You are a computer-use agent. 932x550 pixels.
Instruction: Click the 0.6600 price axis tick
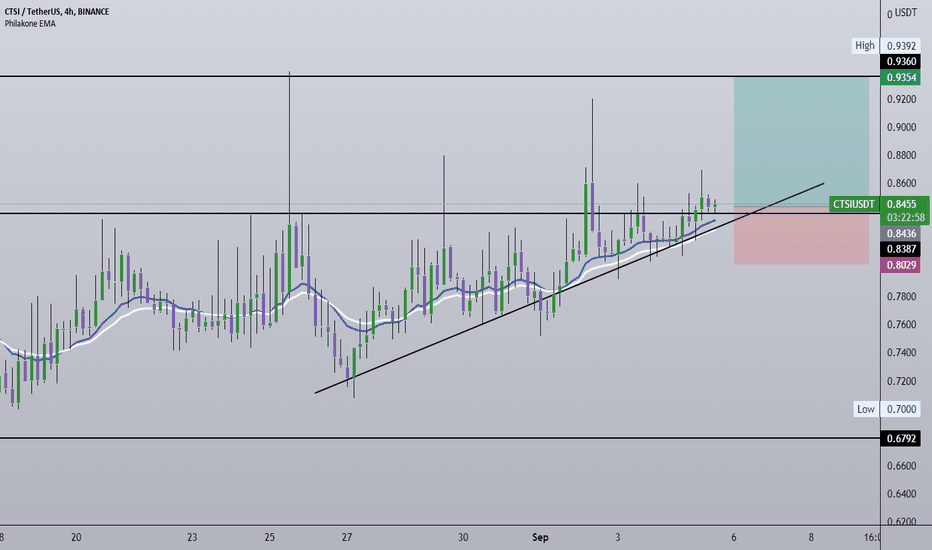(x=901, y=466)
